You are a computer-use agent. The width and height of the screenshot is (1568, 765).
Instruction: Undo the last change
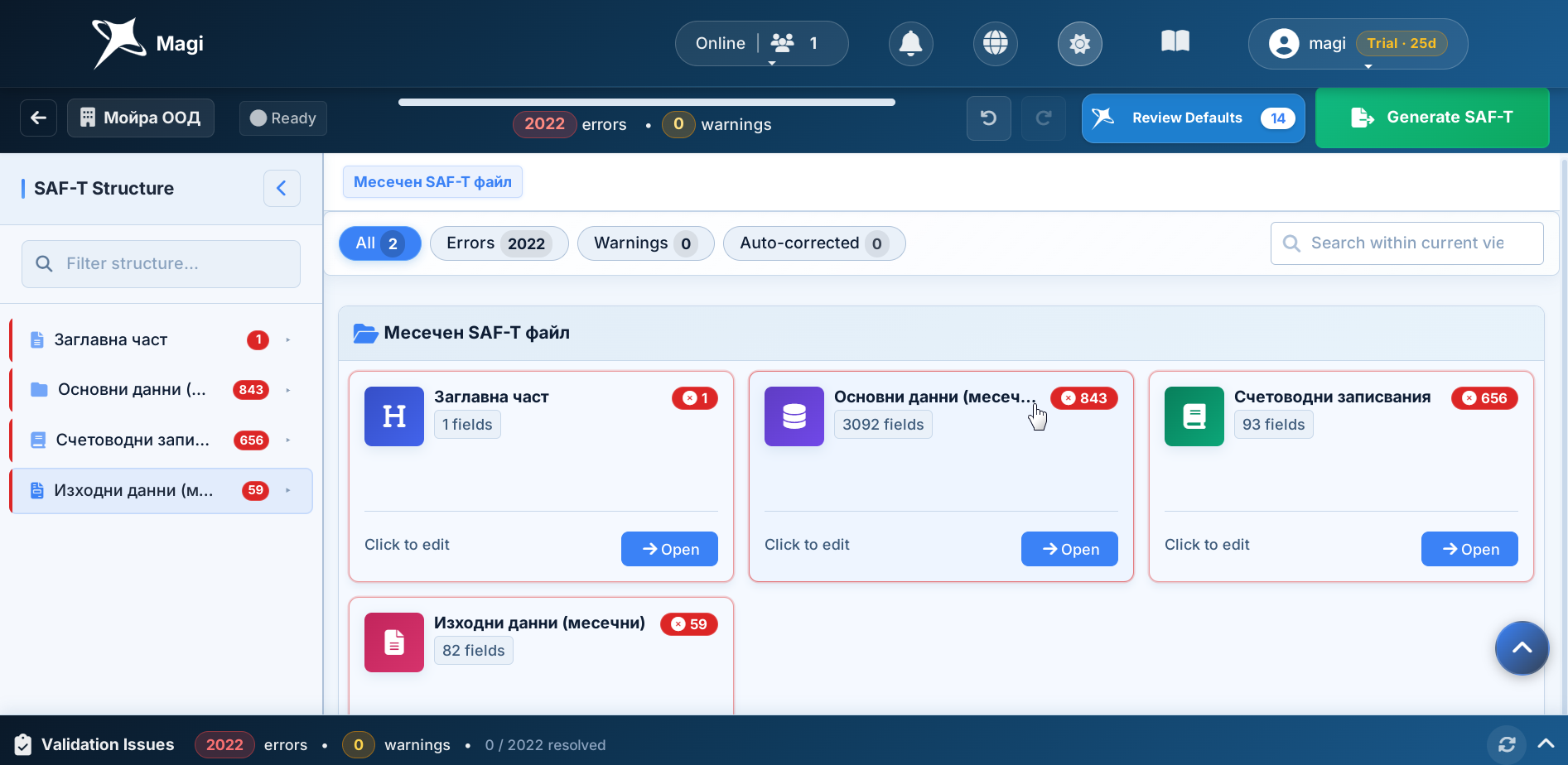(x=989, y=118)
